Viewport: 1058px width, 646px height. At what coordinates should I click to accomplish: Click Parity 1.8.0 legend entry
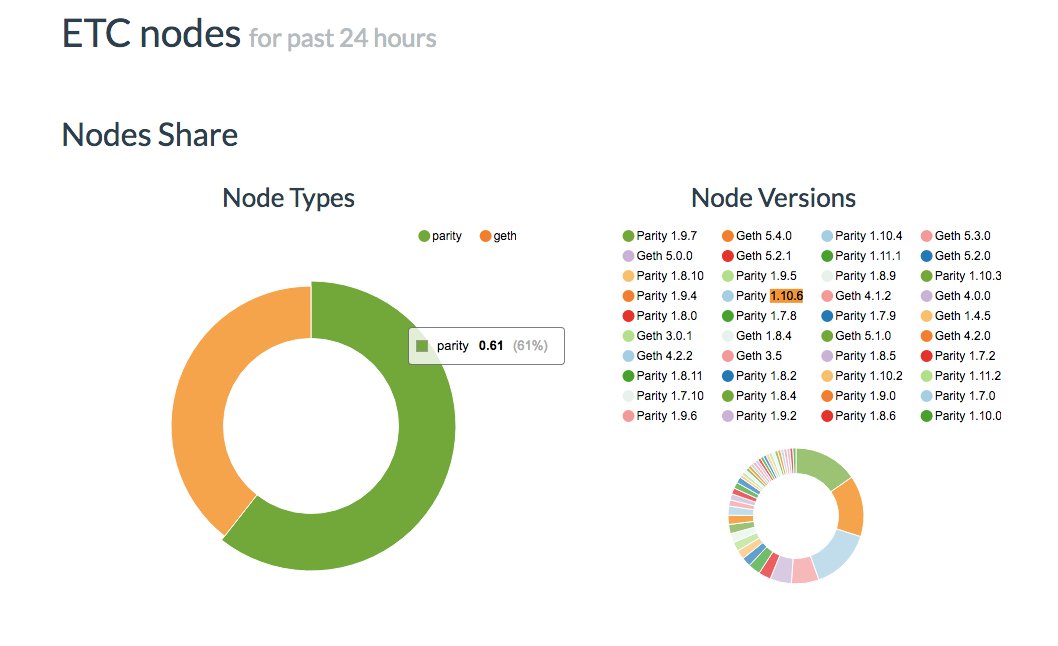point(660,315)
